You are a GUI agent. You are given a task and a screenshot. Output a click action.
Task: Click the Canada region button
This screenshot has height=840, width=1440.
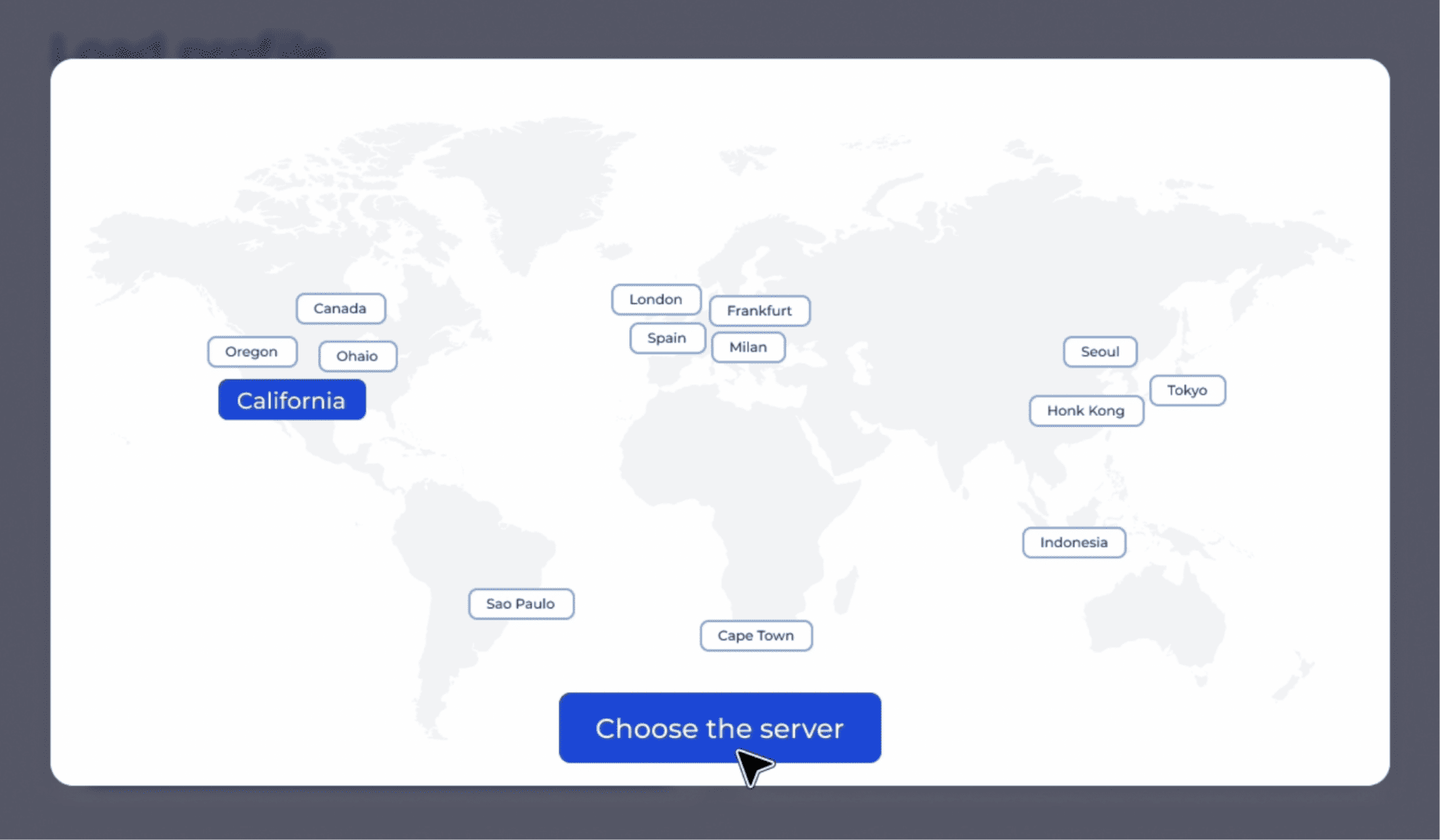click(340, 308)
